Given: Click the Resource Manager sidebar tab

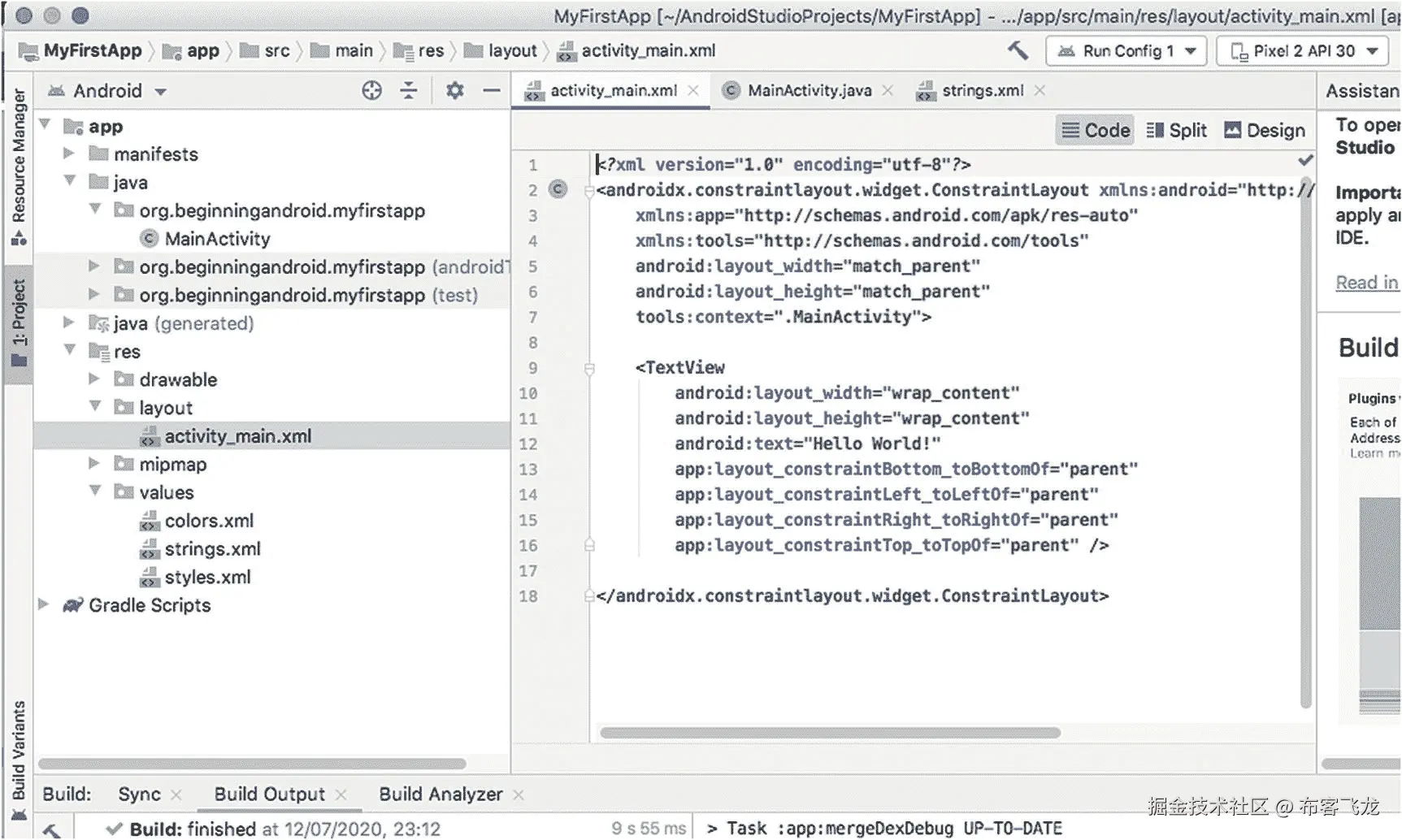Looking at the screenshot, I should click(19, 167).
